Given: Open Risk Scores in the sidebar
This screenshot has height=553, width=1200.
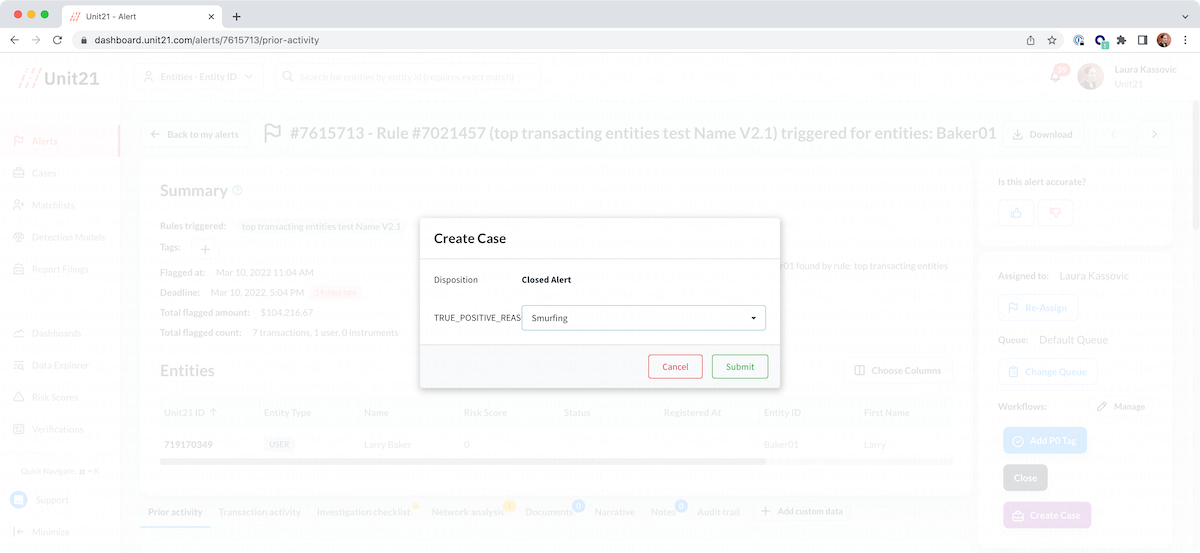Looking at the screenshot, I should [x=46, y=397].
